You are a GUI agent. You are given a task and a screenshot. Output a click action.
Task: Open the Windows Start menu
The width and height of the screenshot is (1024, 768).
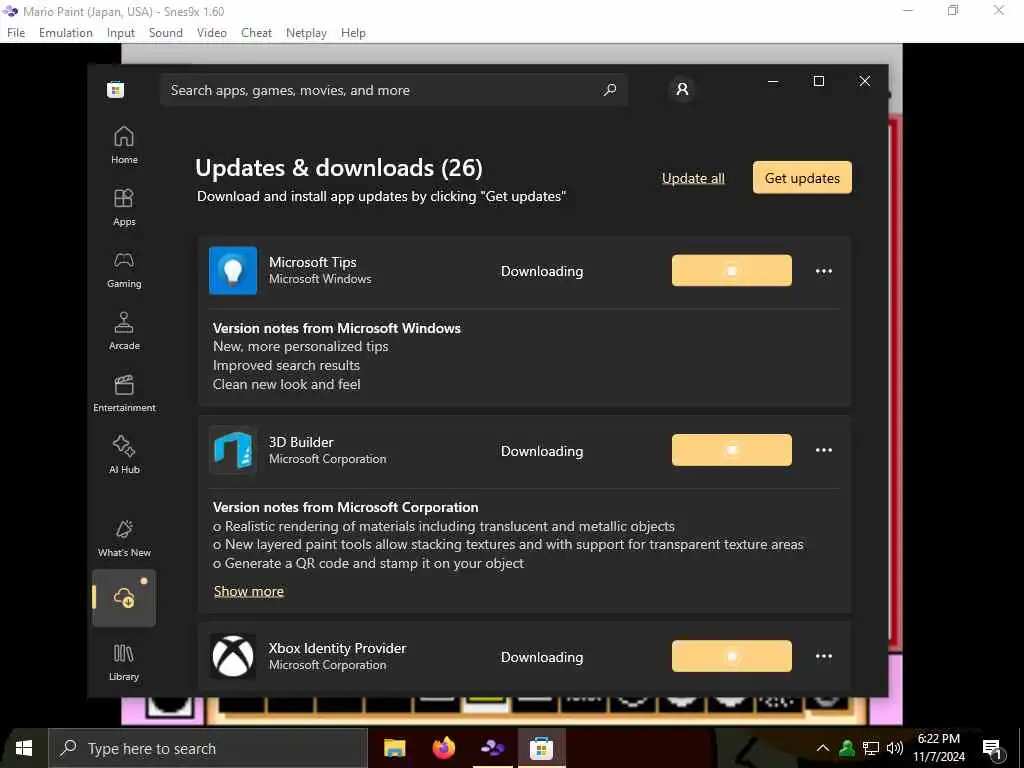(x=24, y=748)
